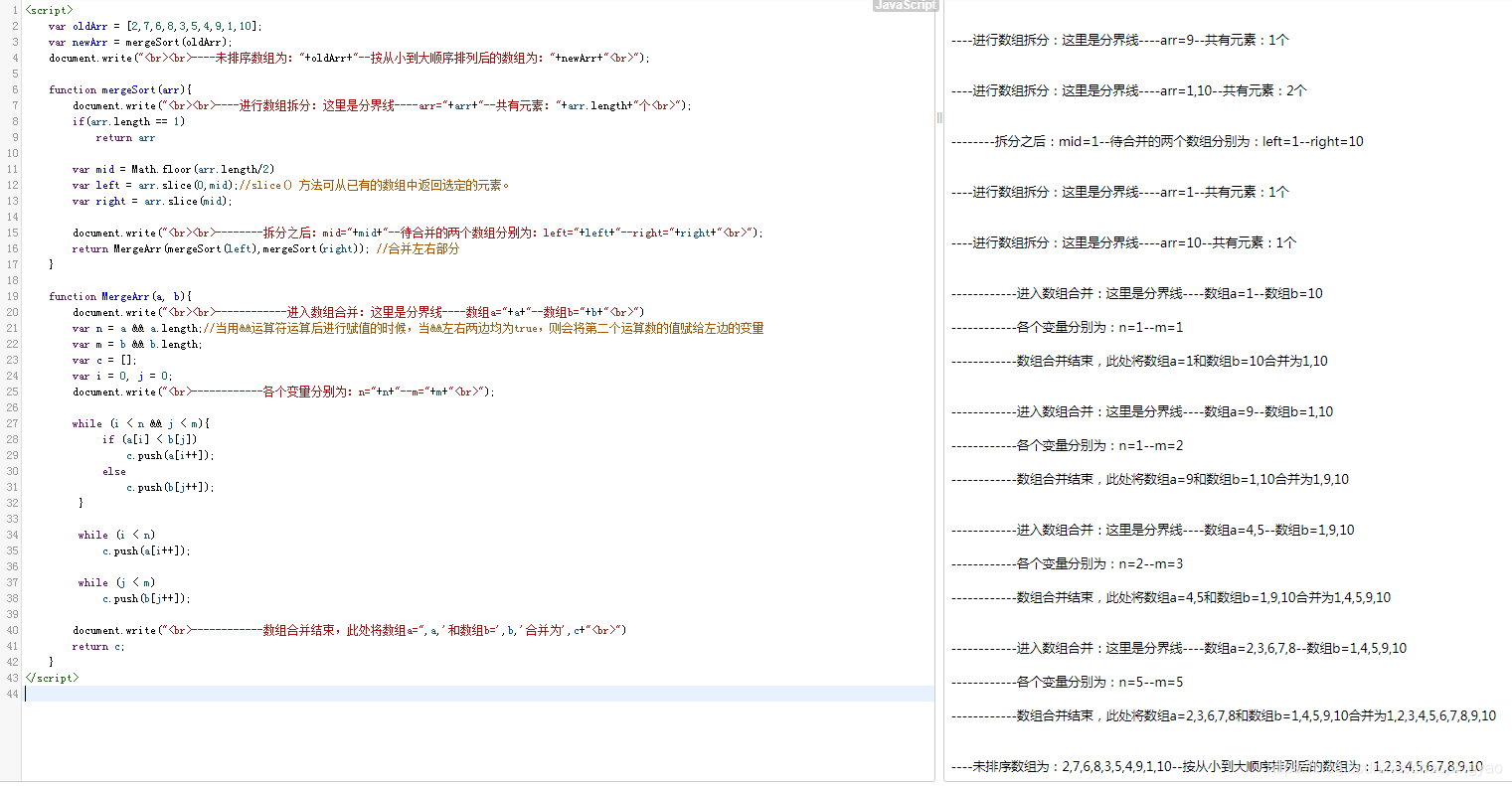The height and width of the screenshot is (786, 1512).
Task: Click line 25 document.write with '各个变量分别为'
Action: [x=283, y=392]
